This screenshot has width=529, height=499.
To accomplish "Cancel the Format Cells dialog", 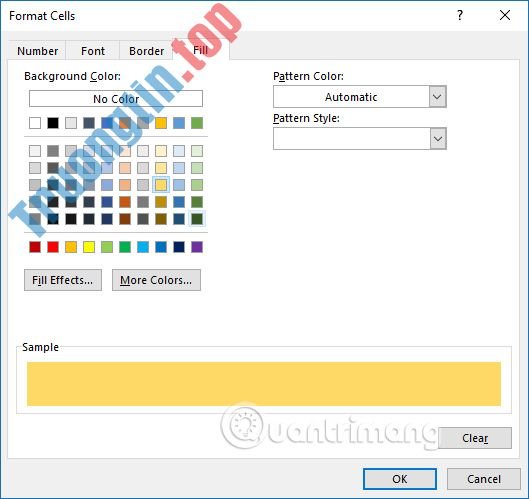I will (483, 479).
